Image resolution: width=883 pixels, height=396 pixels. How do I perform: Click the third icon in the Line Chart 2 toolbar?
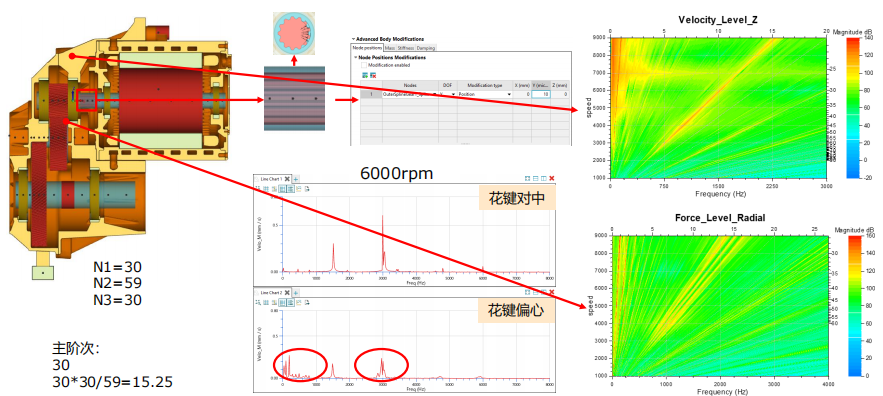pyautogui.click(x=274, y=302)
